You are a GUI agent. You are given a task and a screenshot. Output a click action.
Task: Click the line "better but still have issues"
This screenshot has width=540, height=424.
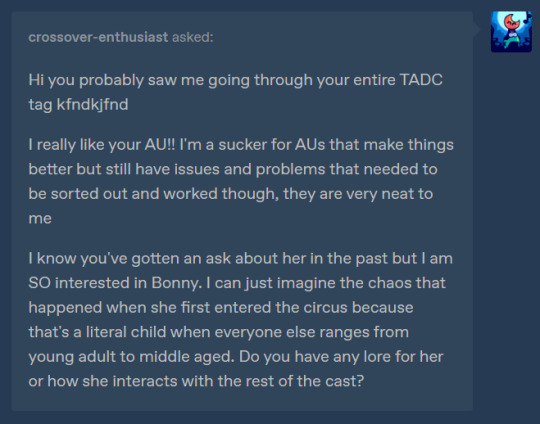(x=233, y=169)
